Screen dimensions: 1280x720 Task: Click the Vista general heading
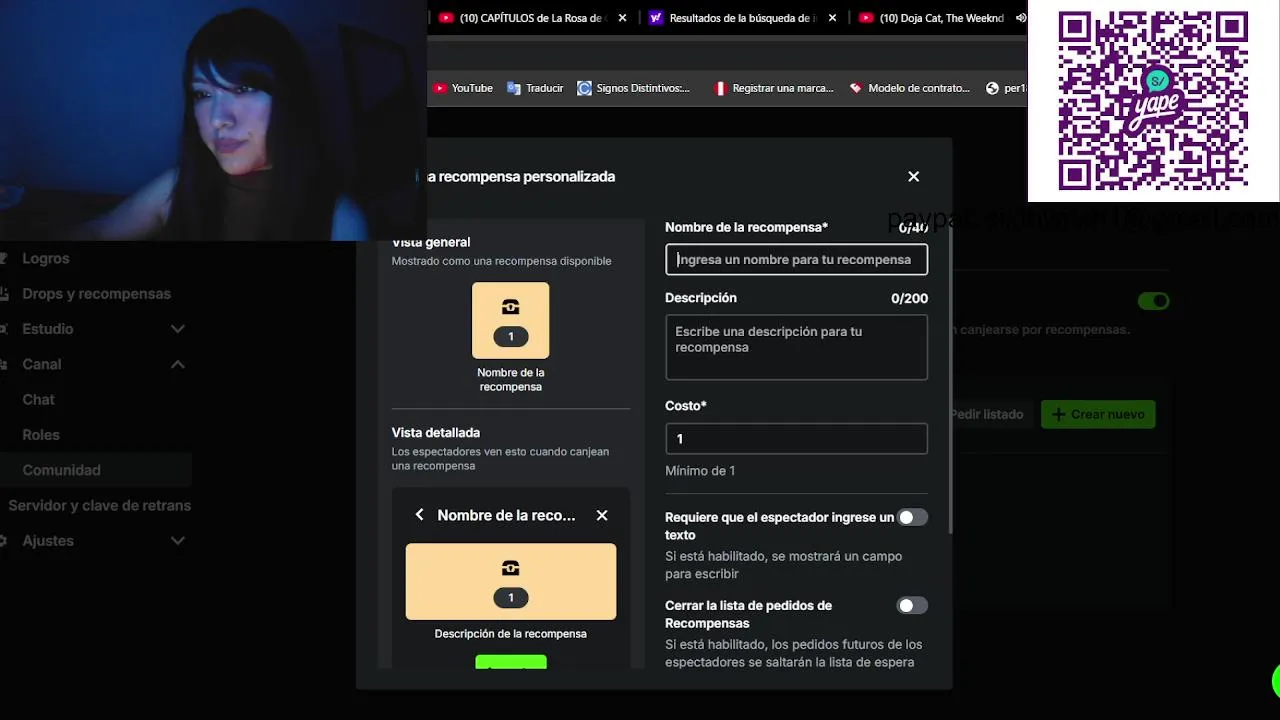point(431,242)
